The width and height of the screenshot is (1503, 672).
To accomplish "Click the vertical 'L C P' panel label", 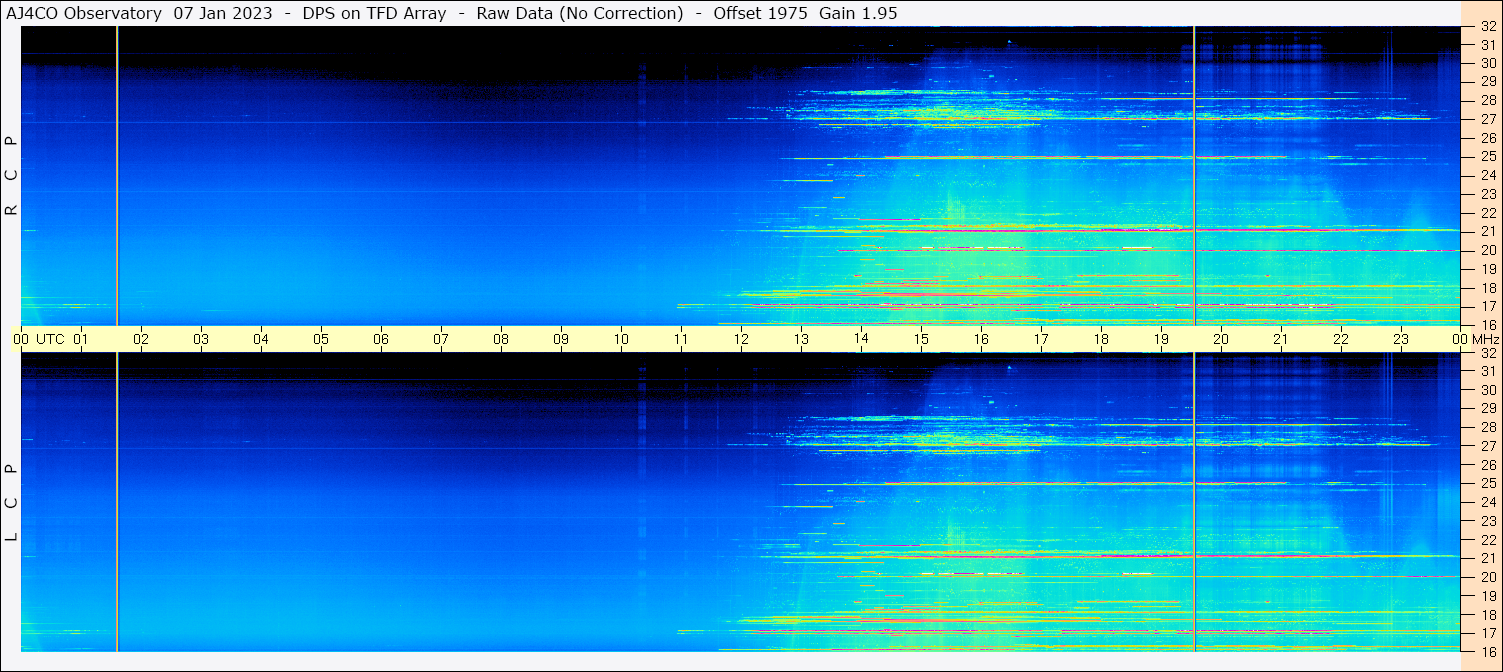I will coord(11,502).
